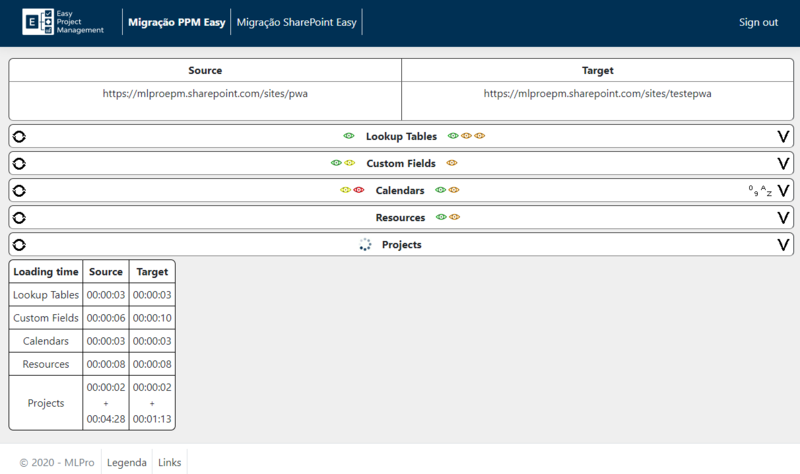Screen dimensions: 800x474
Task: Click Projects target time 00:01:13
Action: pos(152,419)
